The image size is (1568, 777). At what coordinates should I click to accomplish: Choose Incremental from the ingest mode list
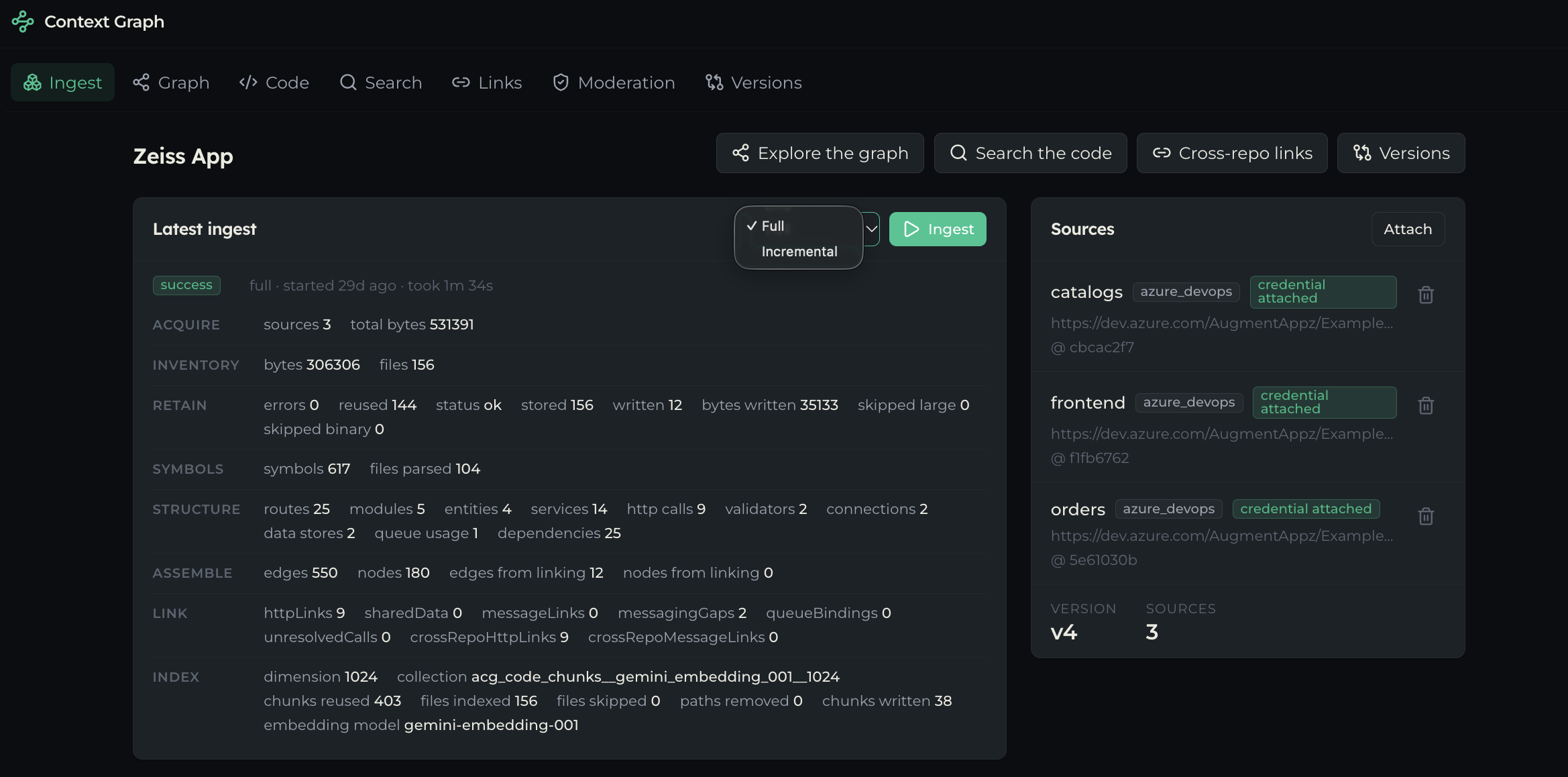(798, 252)
